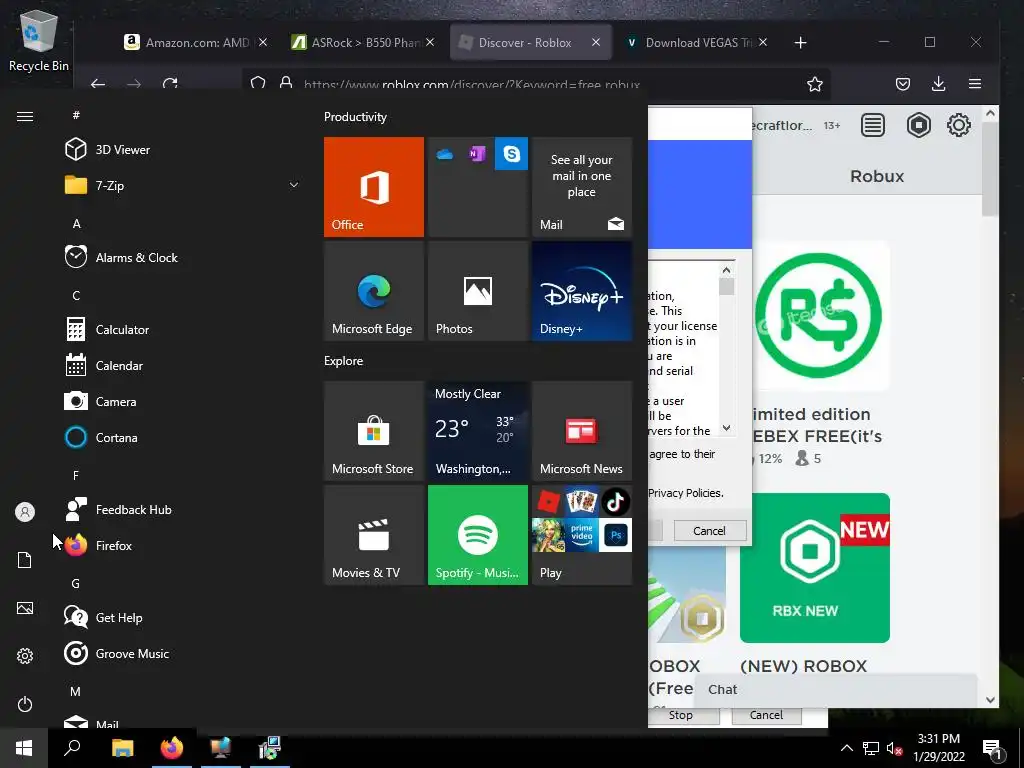Open Roblox settings gear
Viewport: 1024px width, 768px height.
(959, 125)
